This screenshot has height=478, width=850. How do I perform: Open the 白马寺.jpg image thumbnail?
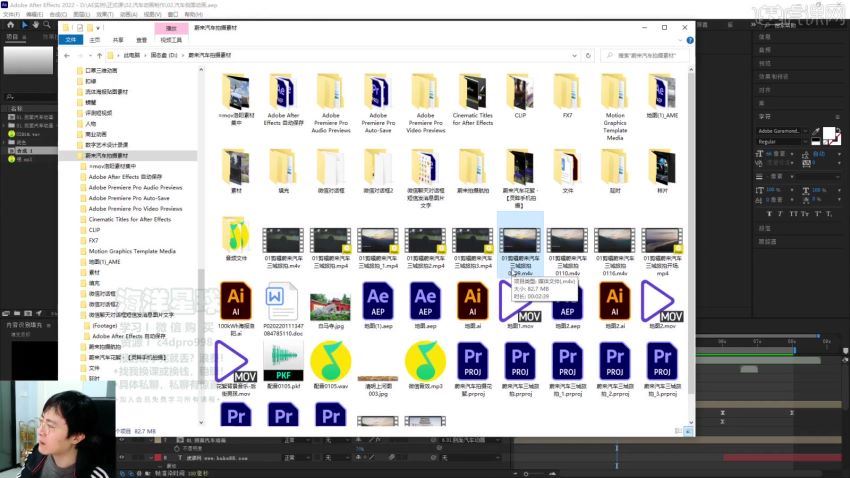[331, 306]
